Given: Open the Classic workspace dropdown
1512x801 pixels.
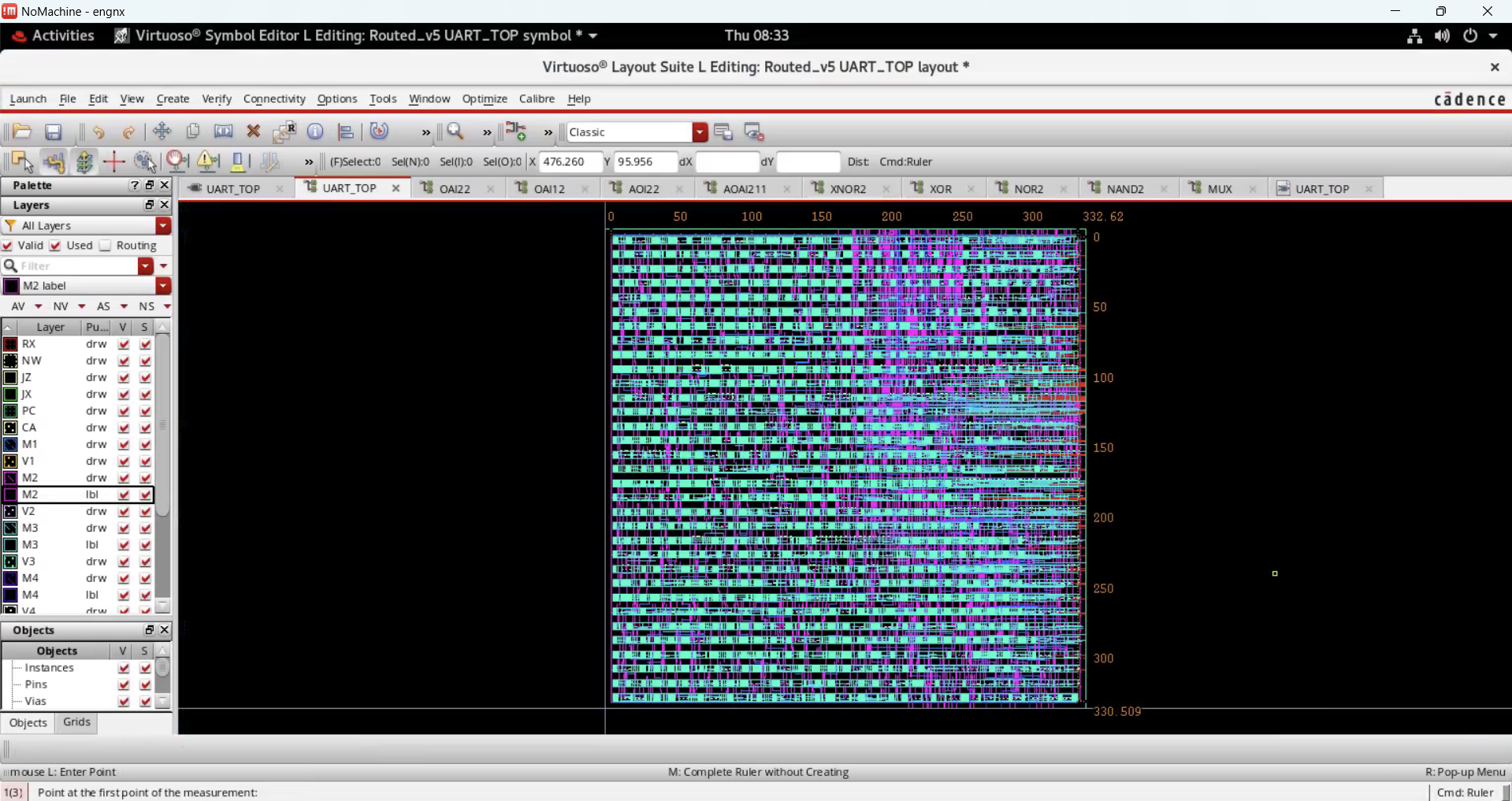Looking at the screenshot, I should [700, 132].
